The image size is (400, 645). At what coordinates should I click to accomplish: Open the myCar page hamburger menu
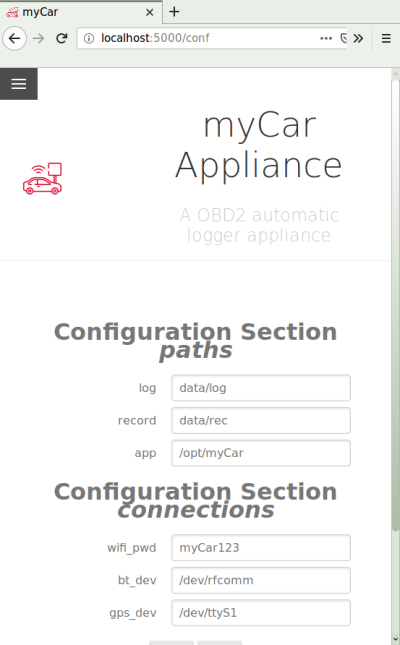click(x=19, y=84)
